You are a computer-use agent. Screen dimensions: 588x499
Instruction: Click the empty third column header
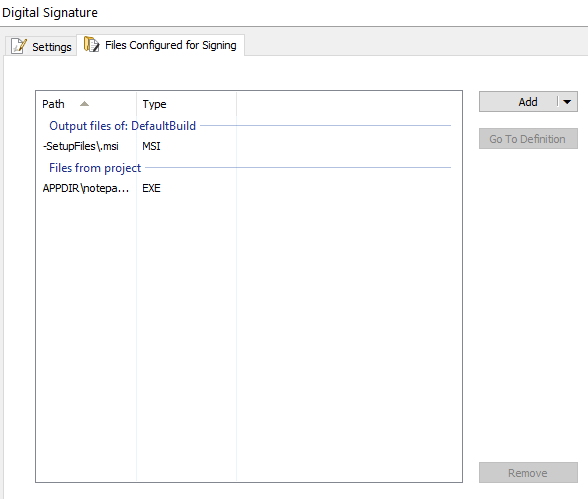coord(349,104)
